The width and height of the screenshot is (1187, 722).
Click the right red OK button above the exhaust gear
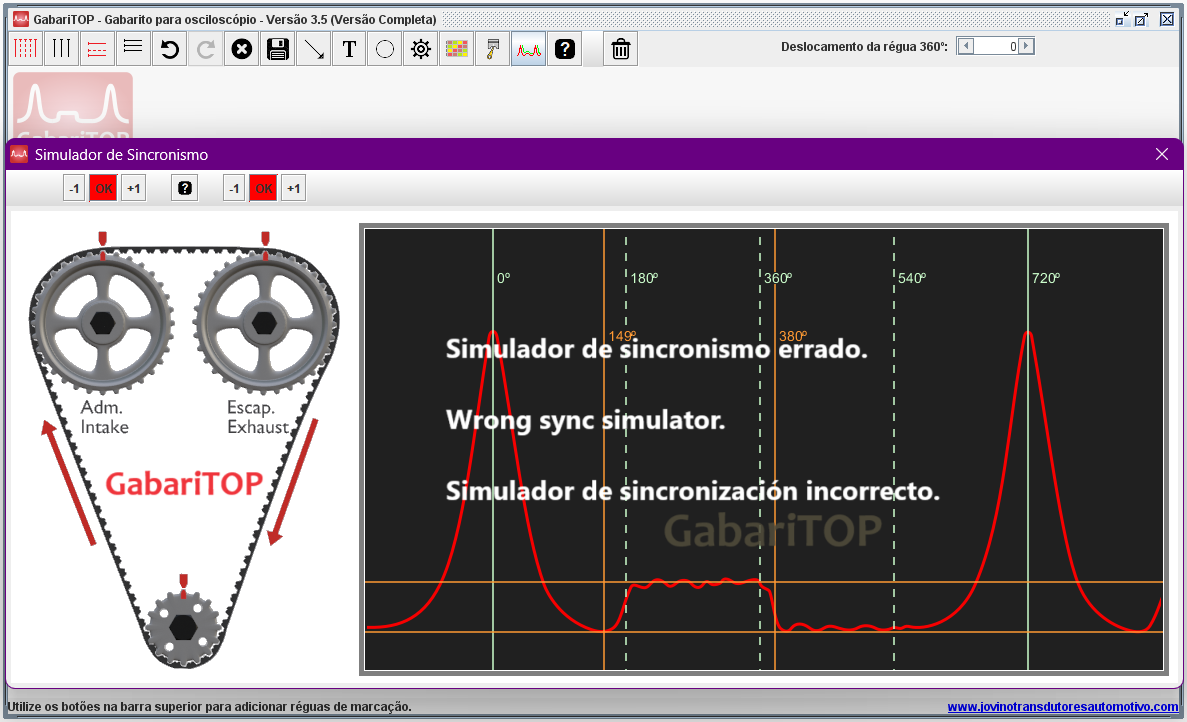click(264, 188)
